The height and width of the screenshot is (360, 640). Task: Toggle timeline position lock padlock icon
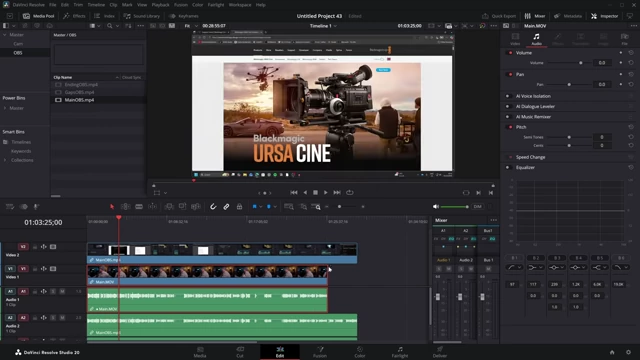pyautogui.click(x=239, y=207)
